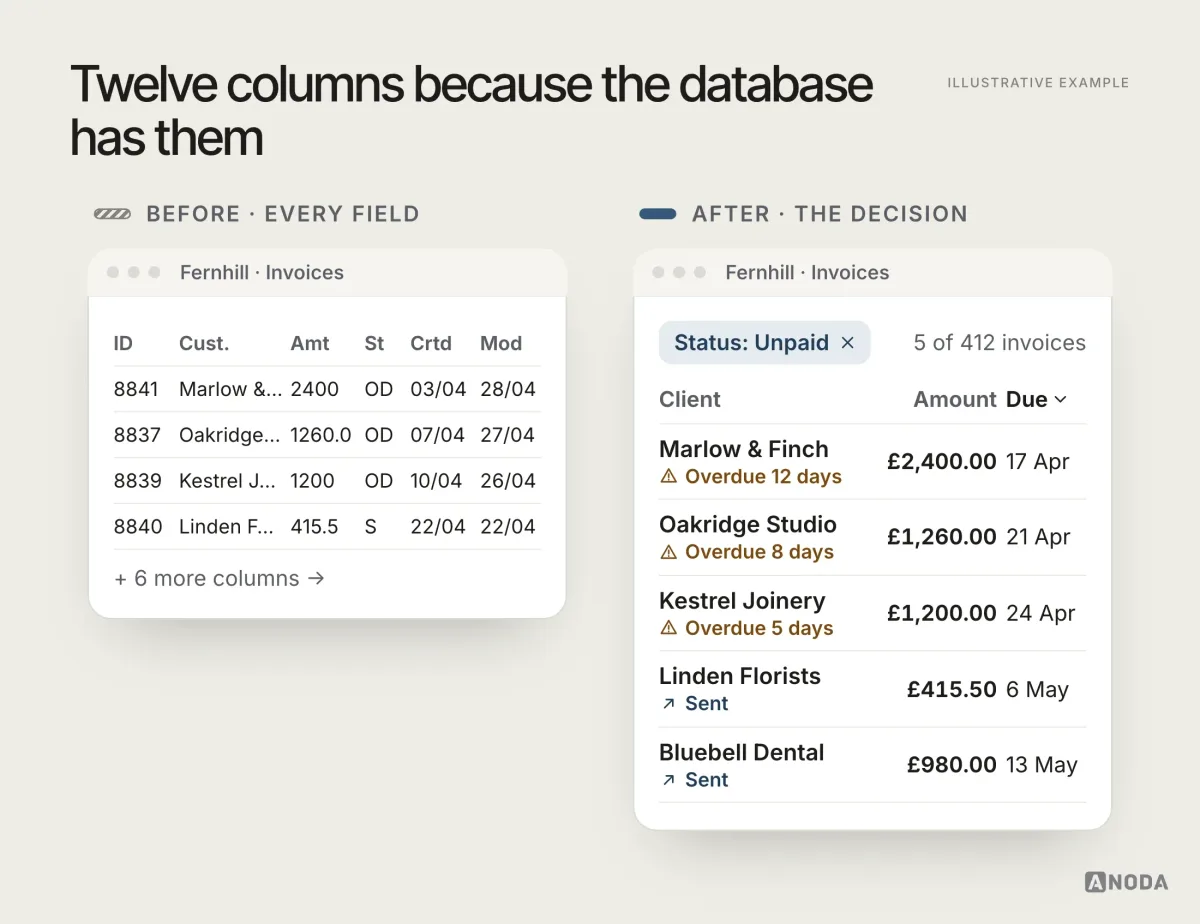Click the Overdue 5 days status

pos(759,628)
